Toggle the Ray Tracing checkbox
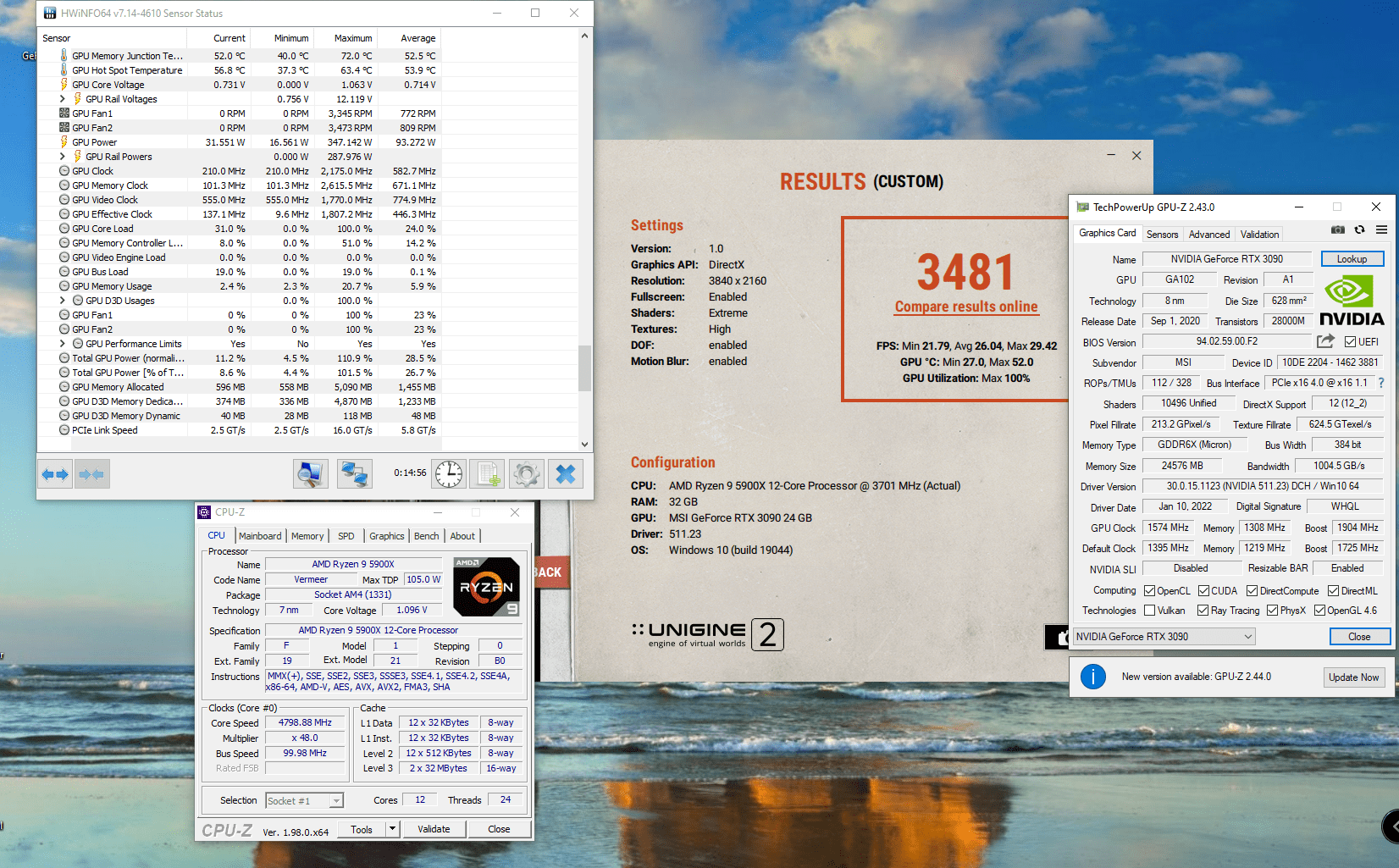 (x=1203, y=611)
